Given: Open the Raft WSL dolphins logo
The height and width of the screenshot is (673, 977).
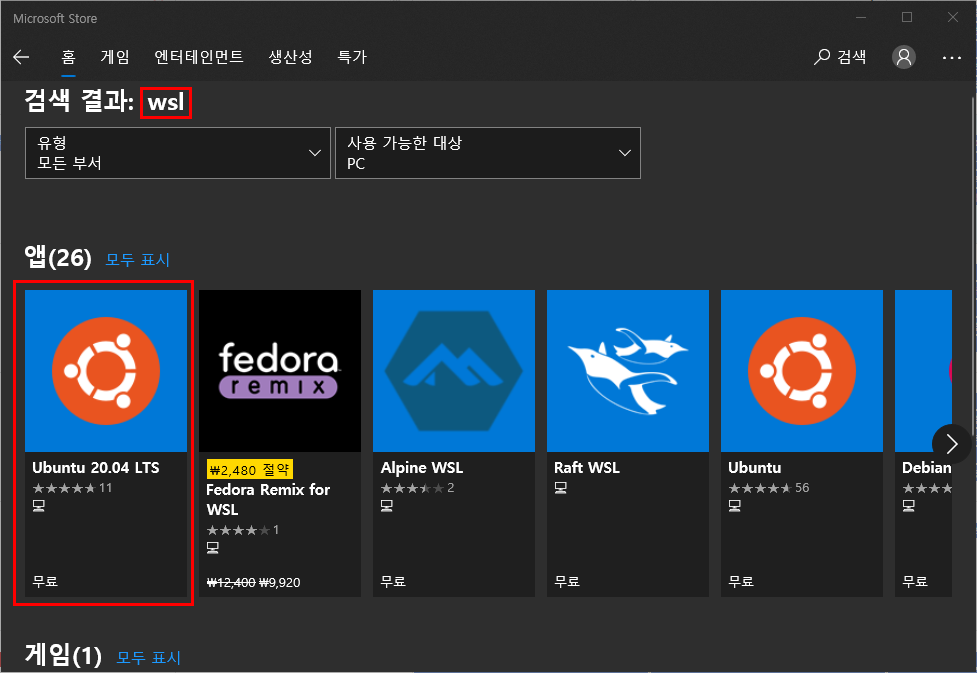Looking at the screenshot, I should [627, 371].
